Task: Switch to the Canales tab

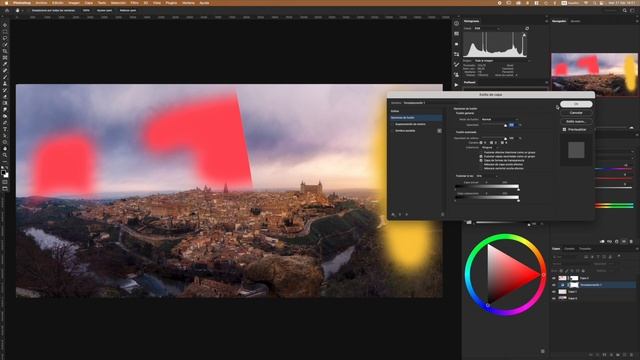Action: coord(569,249)
